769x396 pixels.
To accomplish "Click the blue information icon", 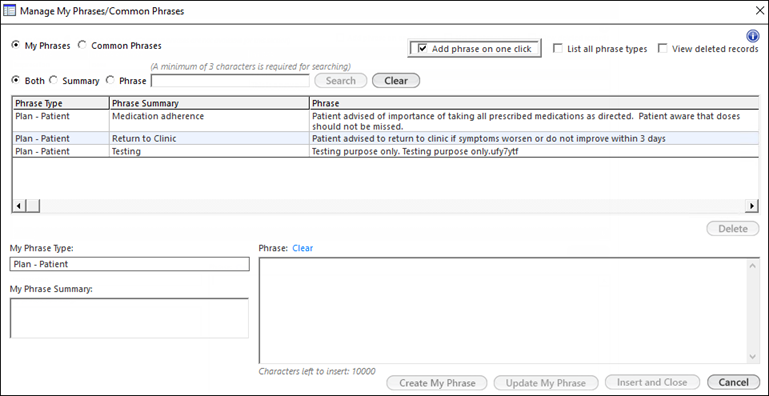I will click(x=752, y=36).
